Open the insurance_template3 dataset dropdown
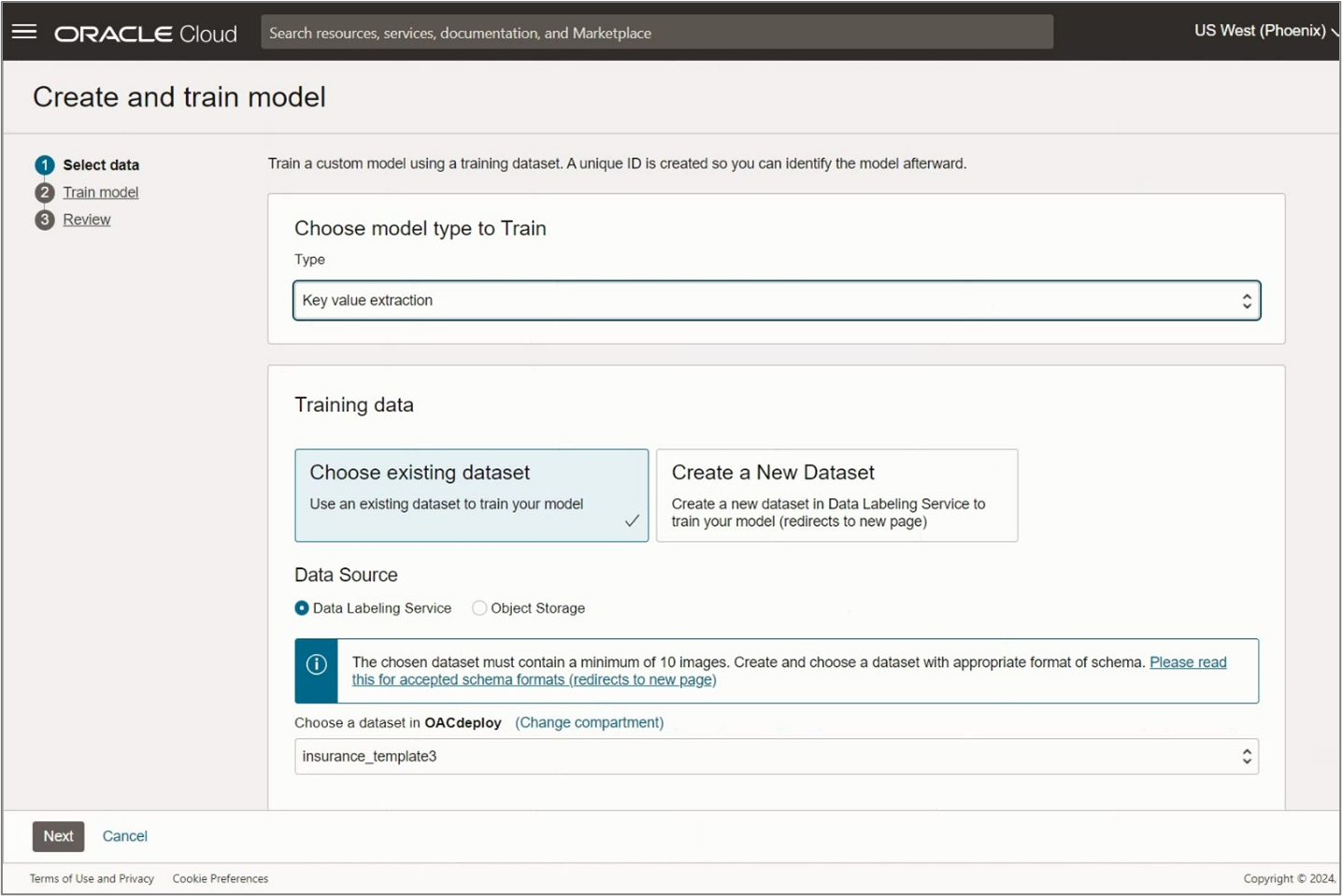This screenshot has height=896, width=1342. tap(776, 756)
